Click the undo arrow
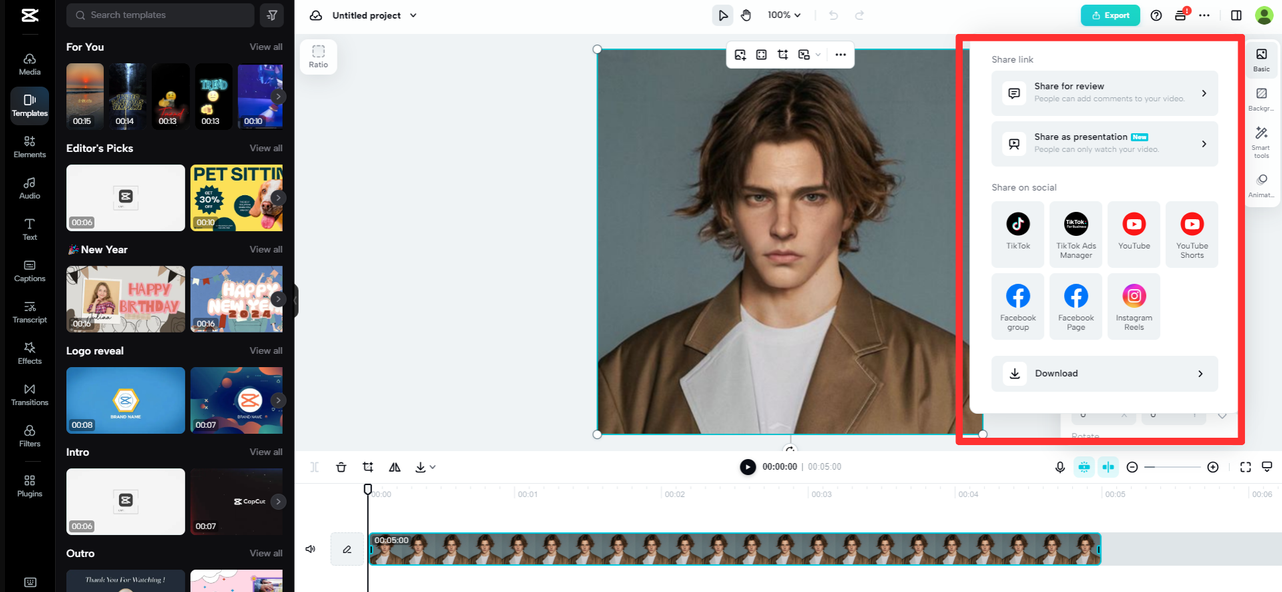The width and height of the screenshot is (1282, 592). click(x=834, y=15)
